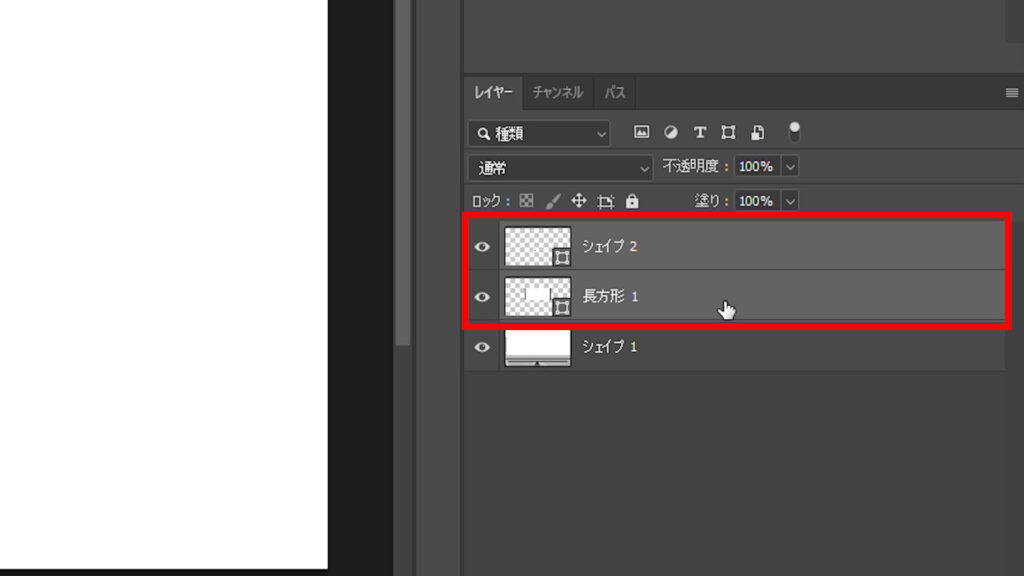
Task: Enable lock position for the layer
Action: pyautogui.click(x=578, y=201)
